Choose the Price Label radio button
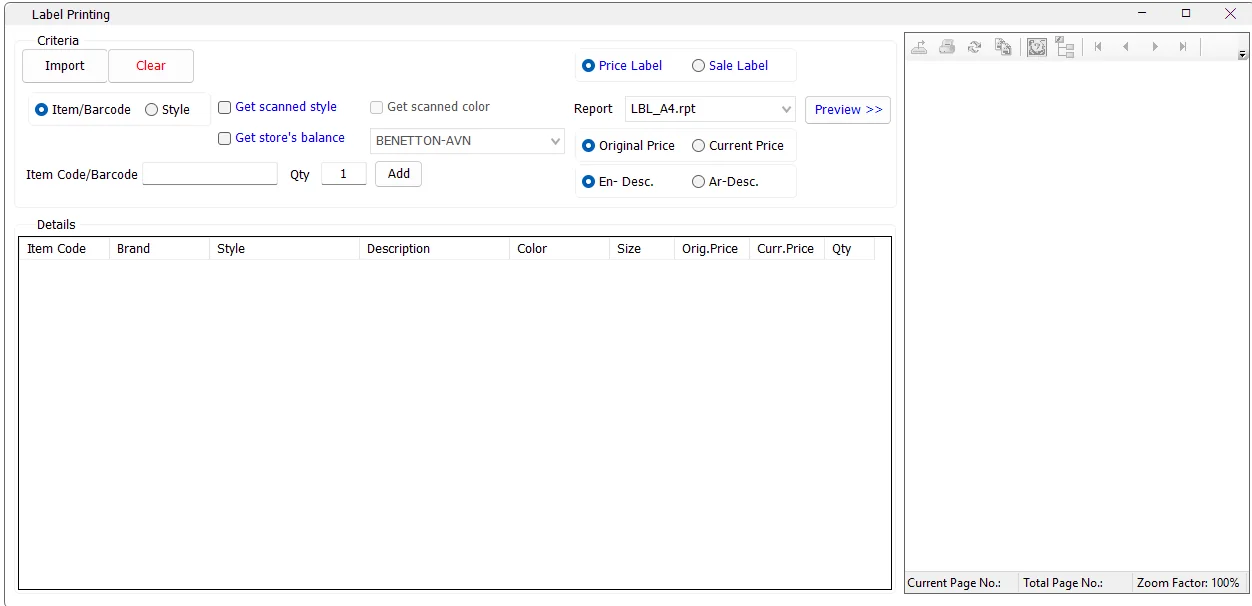1252x606 pixels. coord(622,66)
